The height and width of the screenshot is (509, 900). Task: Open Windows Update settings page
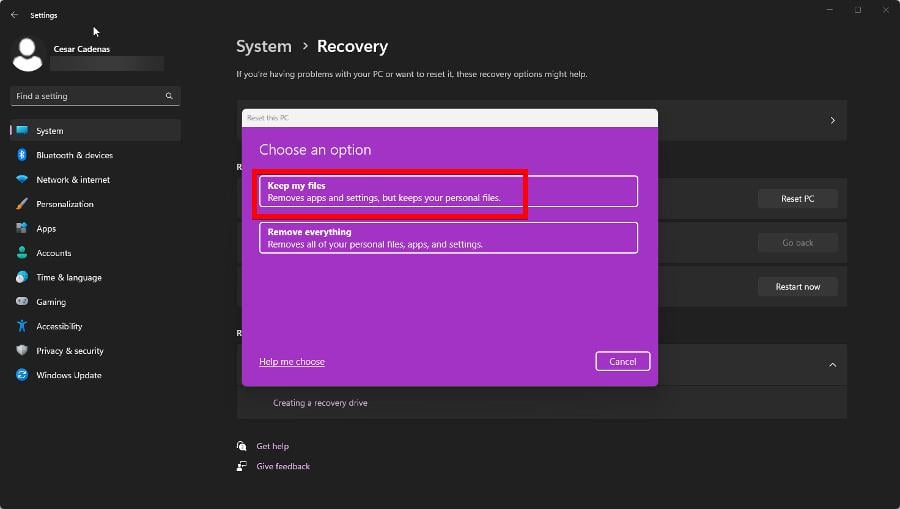pos(95,375)
